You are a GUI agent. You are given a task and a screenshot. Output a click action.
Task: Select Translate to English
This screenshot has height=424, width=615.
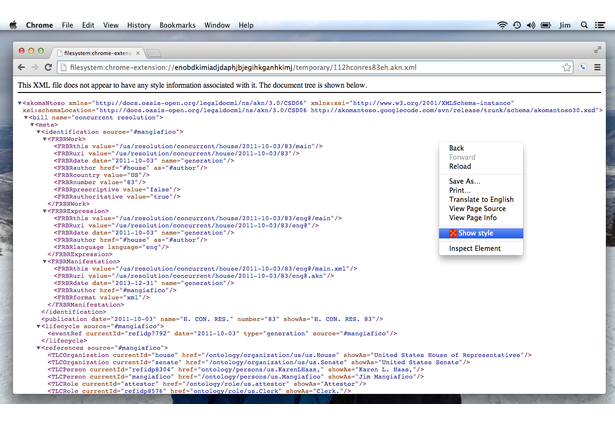tap(481, 199)
